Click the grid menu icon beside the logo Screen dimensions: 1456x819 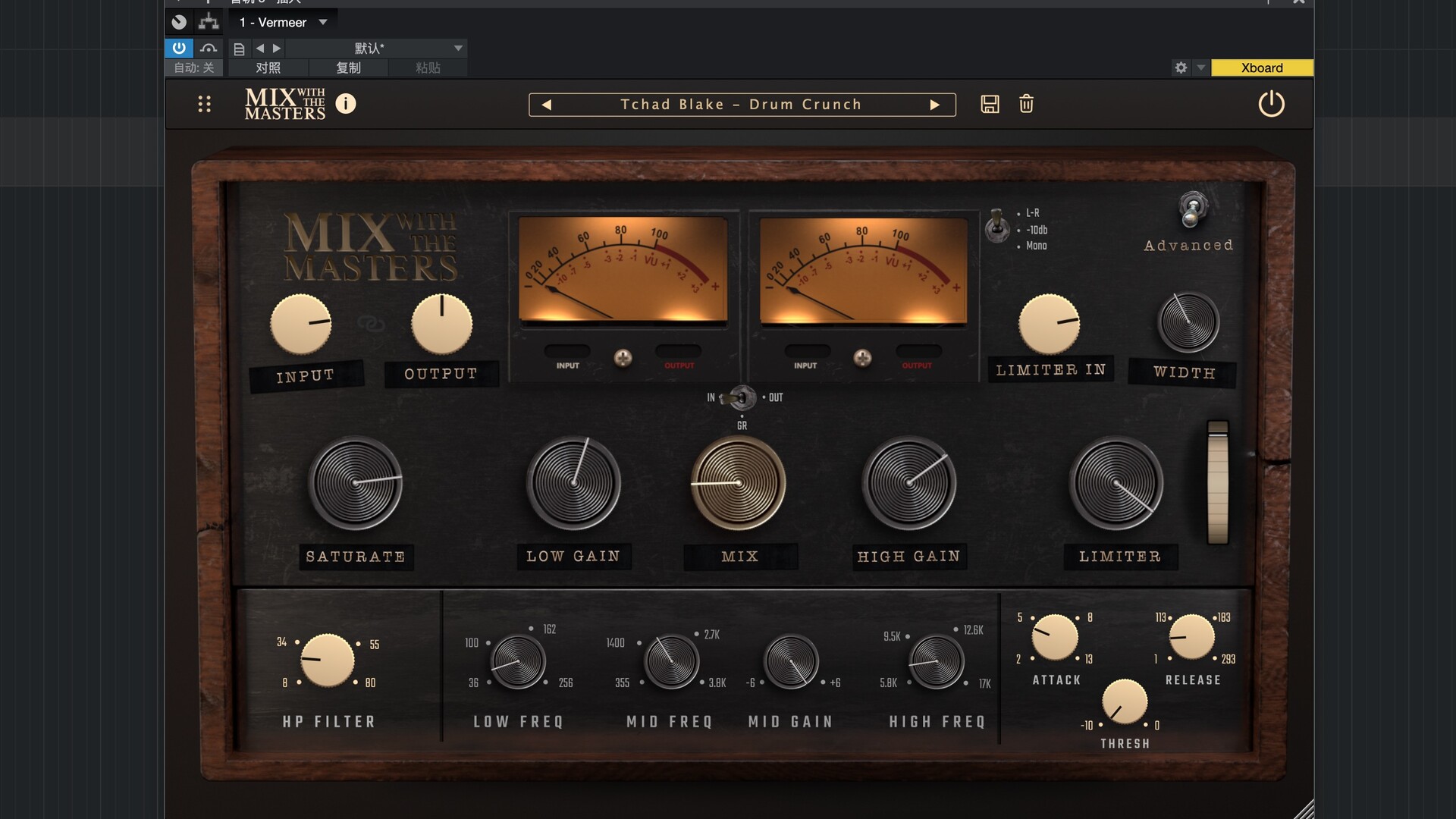203,104
